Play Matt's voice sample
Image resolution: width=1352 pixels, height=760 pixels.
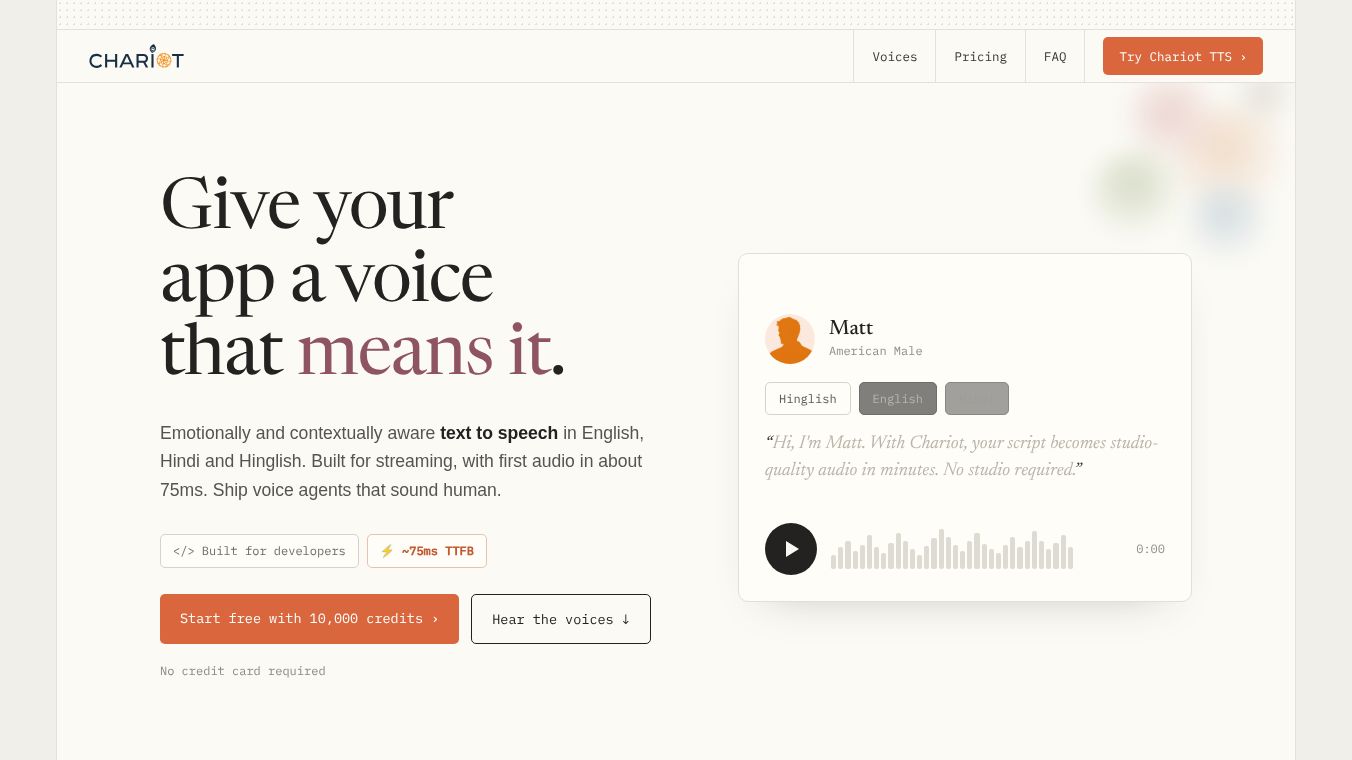(x=791, y=549)
